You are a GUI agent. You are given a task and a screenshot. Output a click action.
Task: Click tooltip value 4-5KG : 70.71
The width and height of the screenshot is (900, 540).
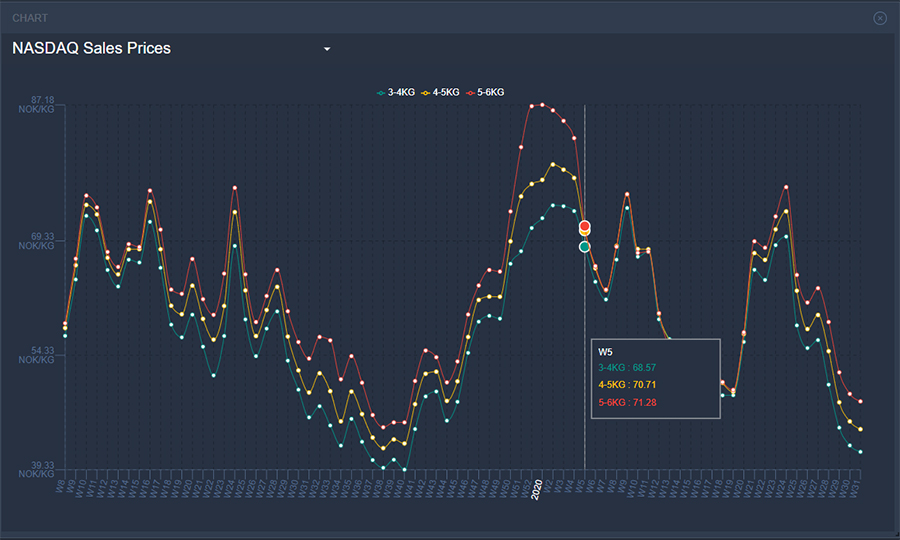[x=627, y=385]
